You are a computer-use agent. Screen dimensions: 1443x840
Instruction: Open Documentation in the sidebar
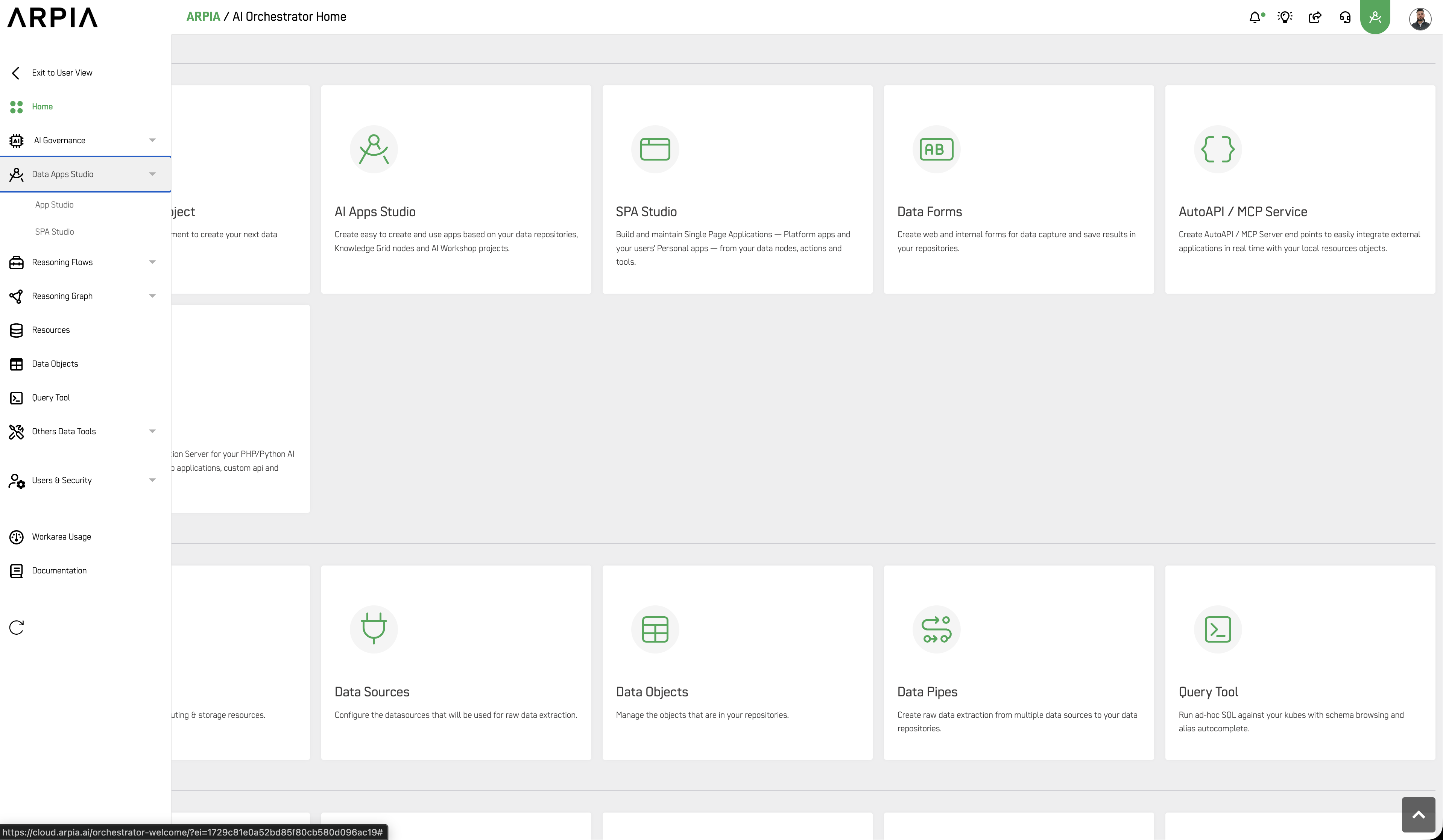pos(59,570)
